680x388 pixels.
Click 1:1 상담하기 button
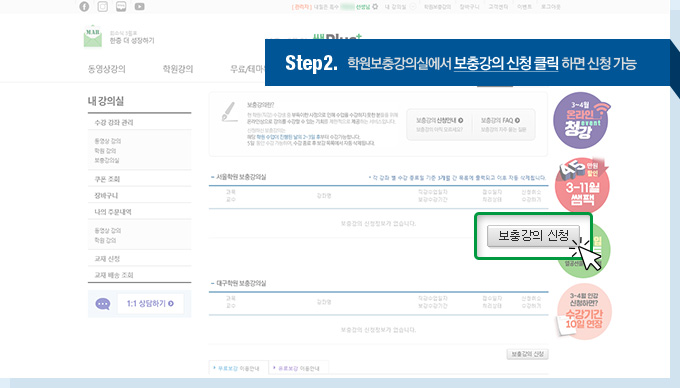coord(150,303)
